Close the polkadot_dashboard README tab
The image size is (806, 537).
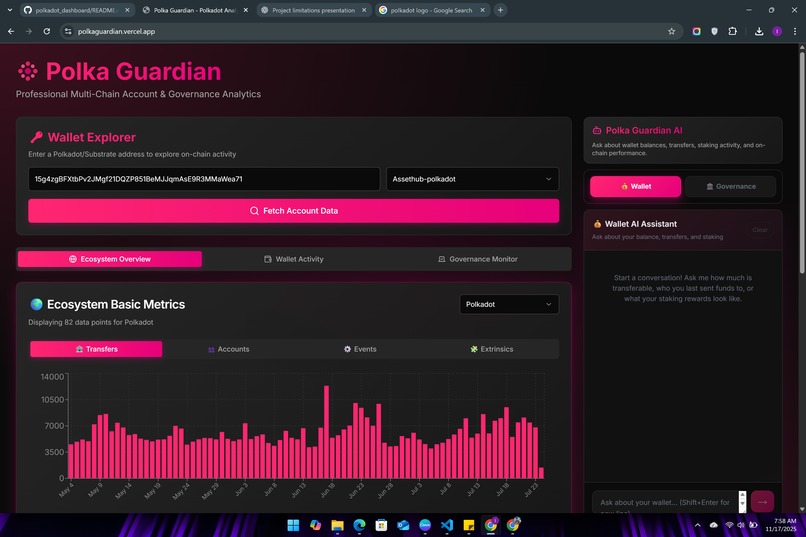[x=127, y=10]
